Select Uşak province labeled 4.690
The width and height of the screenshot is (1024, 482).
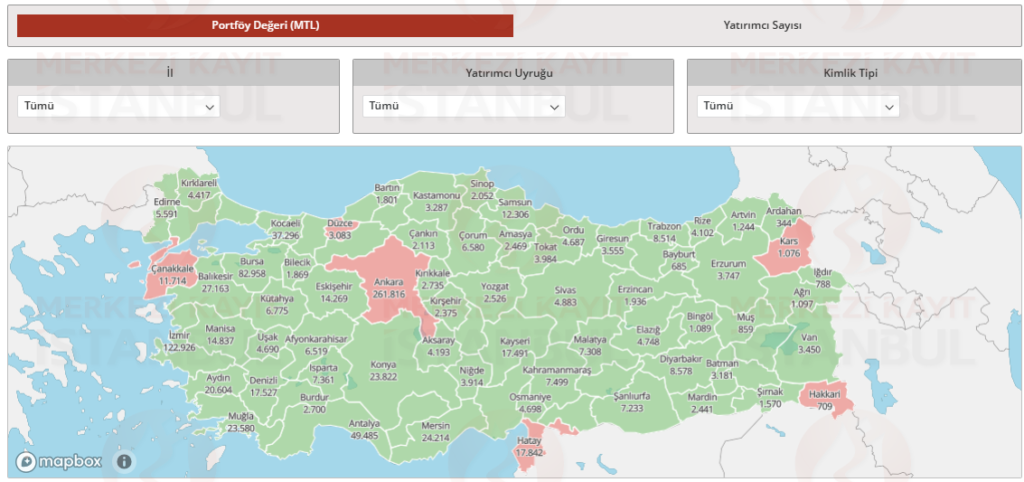tap(268, 343)
